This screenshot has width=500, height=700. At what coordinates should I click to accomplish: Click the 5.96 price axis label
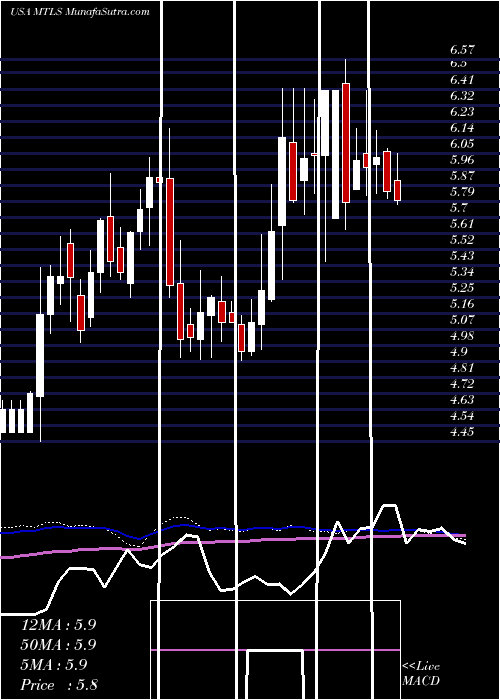[x=462, y=160]
